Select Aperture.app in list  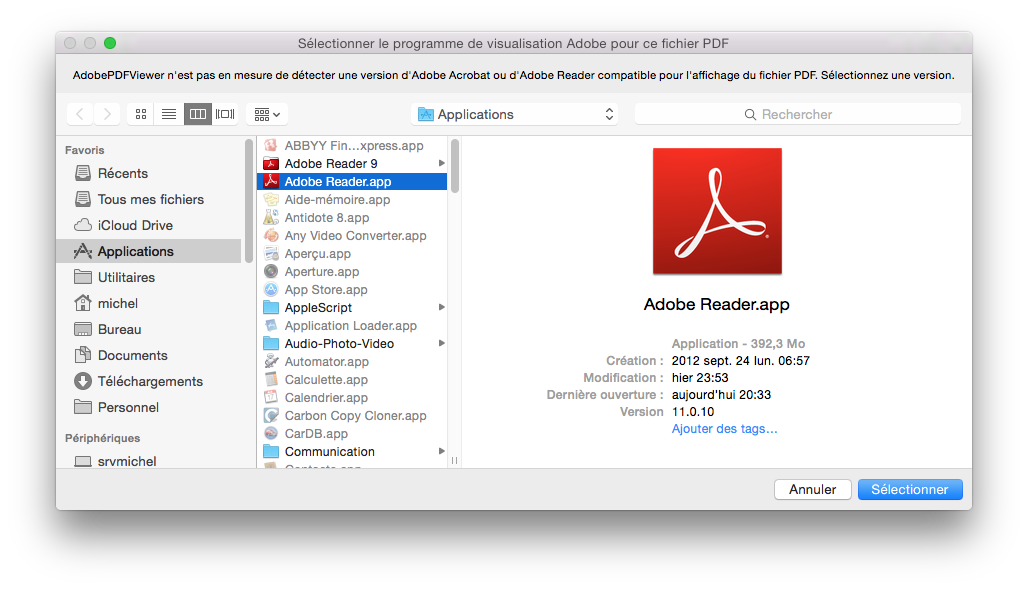tap(352, 271)
